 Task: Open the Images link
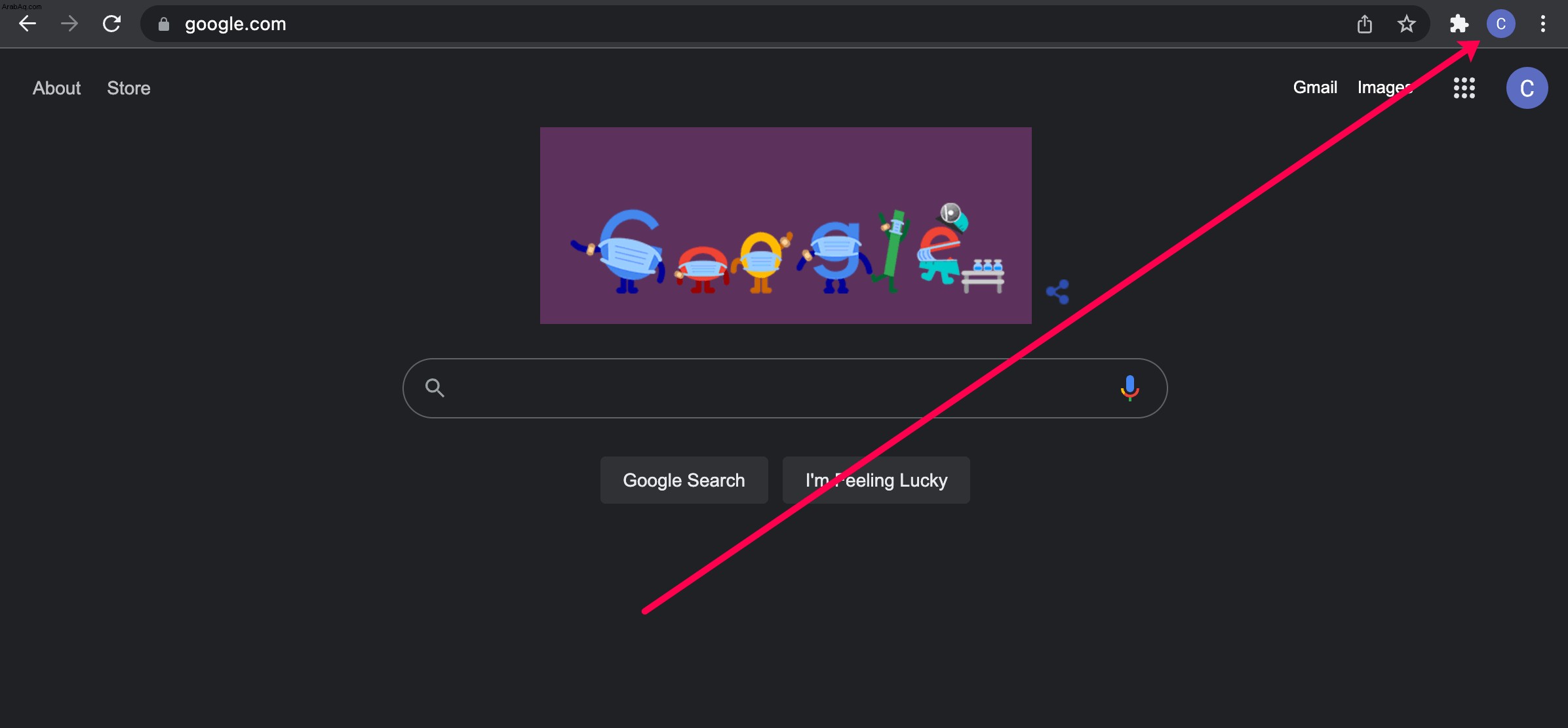pyautogui.click(x=1385, y=87)
